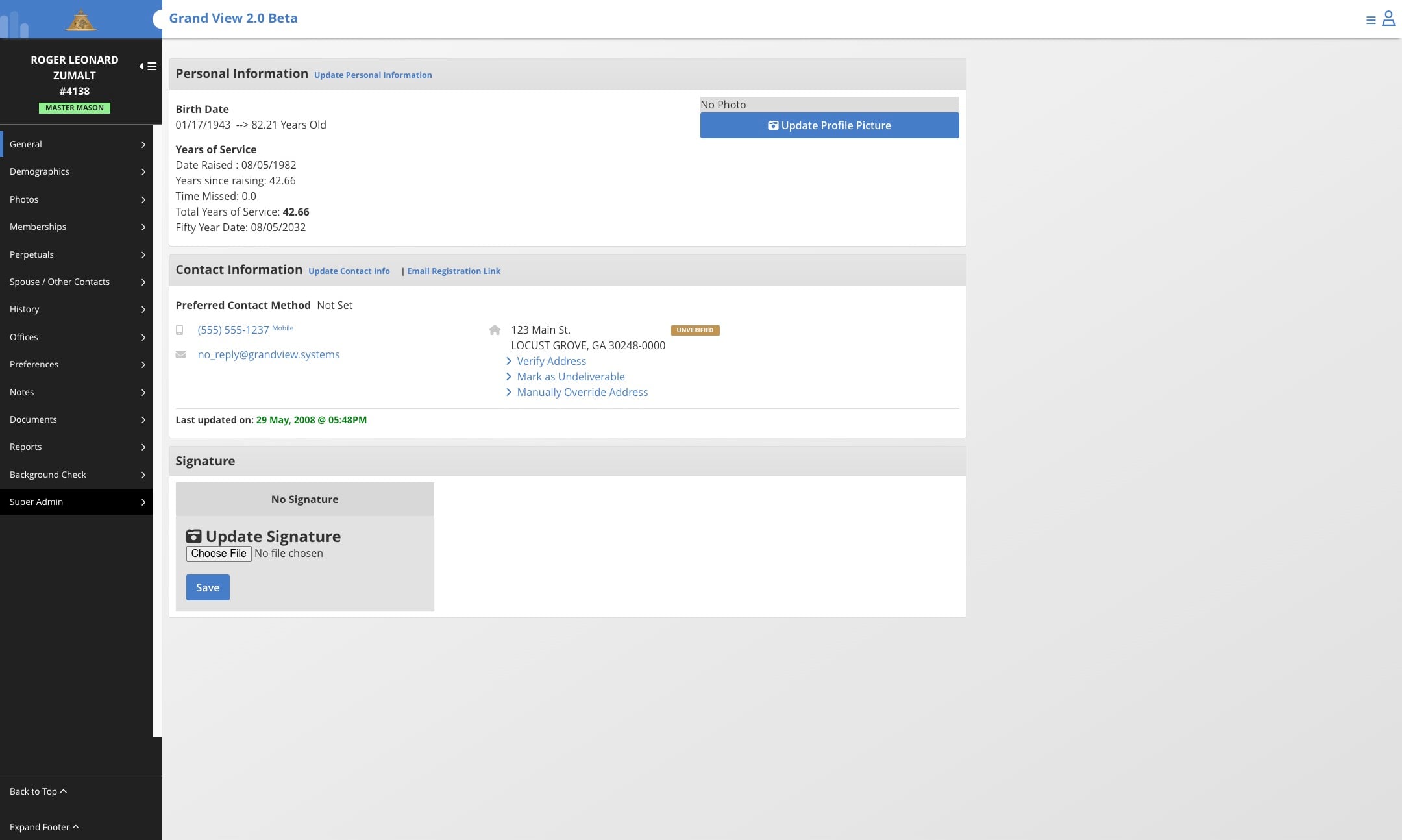This screenshot has width=1402, height=840.
Task: Call the (555) 555-1237 phone link
Action: click(233, 330)
